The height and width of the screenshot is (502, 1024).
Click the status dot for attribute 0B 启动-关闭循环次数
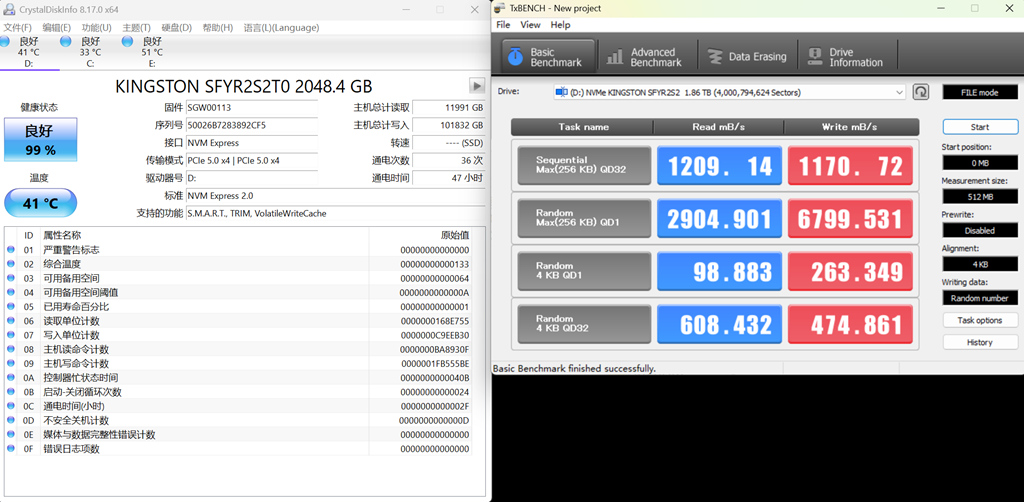10,392
